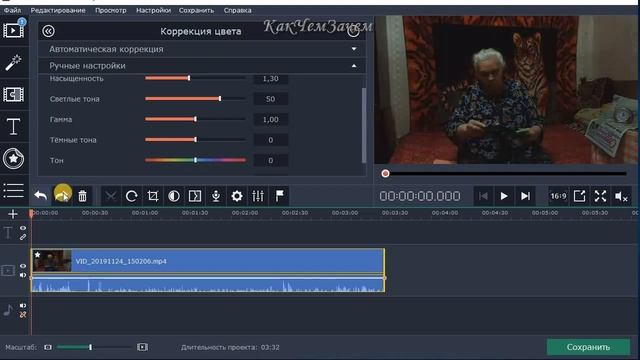Add a marker with the flag icon

[x=279, y=196]
